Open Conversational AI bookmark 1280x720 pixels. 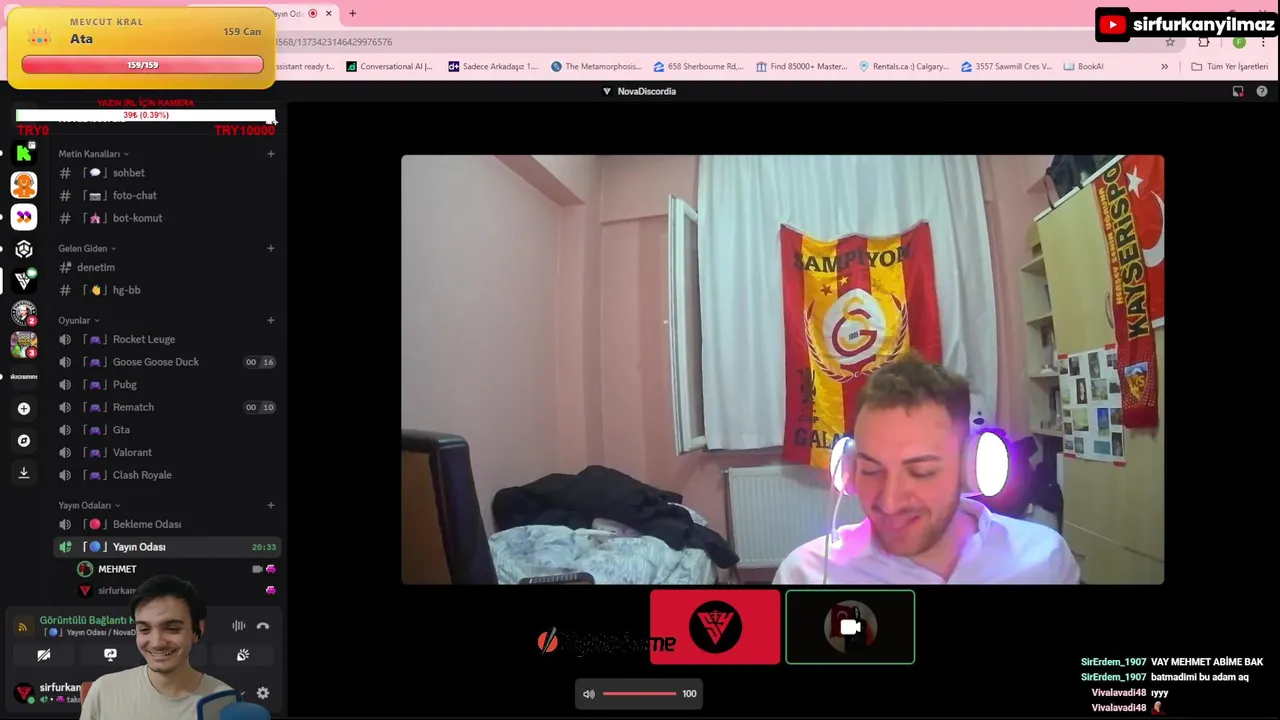click(389, 66)
